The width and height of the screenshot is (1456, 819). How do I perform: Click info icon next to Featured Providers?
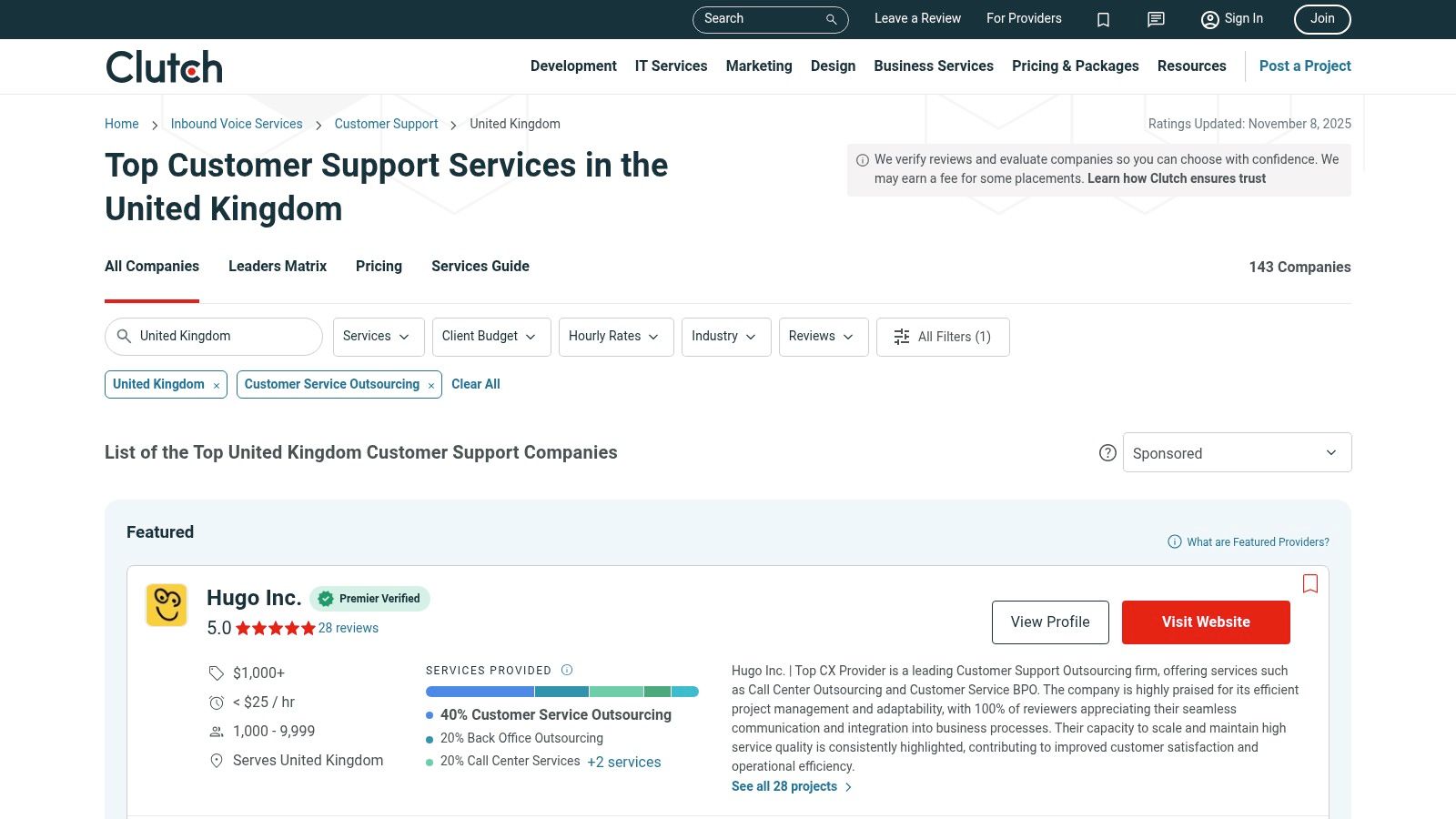pyautogui.click(x=1175, y=541)
